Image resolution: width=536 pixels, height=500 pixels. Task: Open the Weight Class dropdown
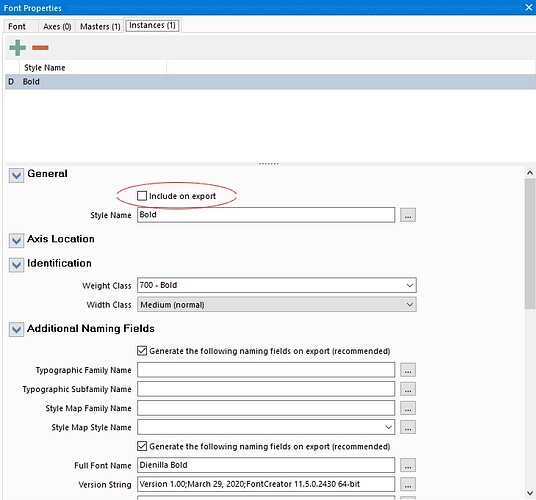click(277, 285)
